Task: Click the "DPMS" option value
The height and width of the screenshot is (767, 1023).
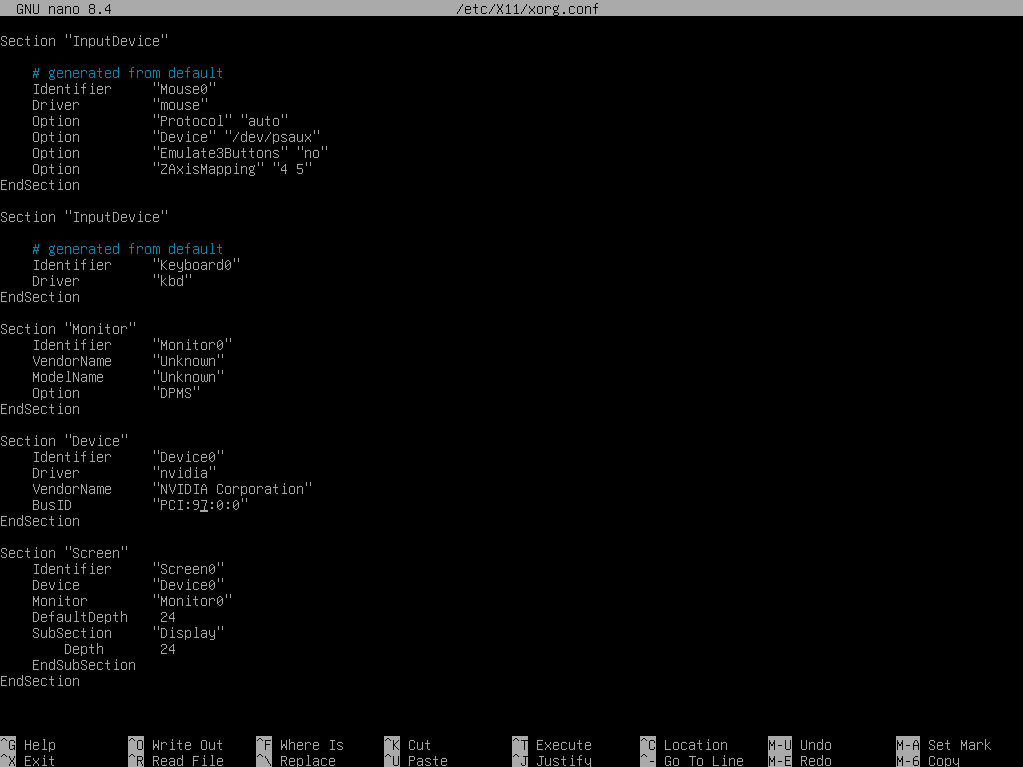Action: coord(176,393)
